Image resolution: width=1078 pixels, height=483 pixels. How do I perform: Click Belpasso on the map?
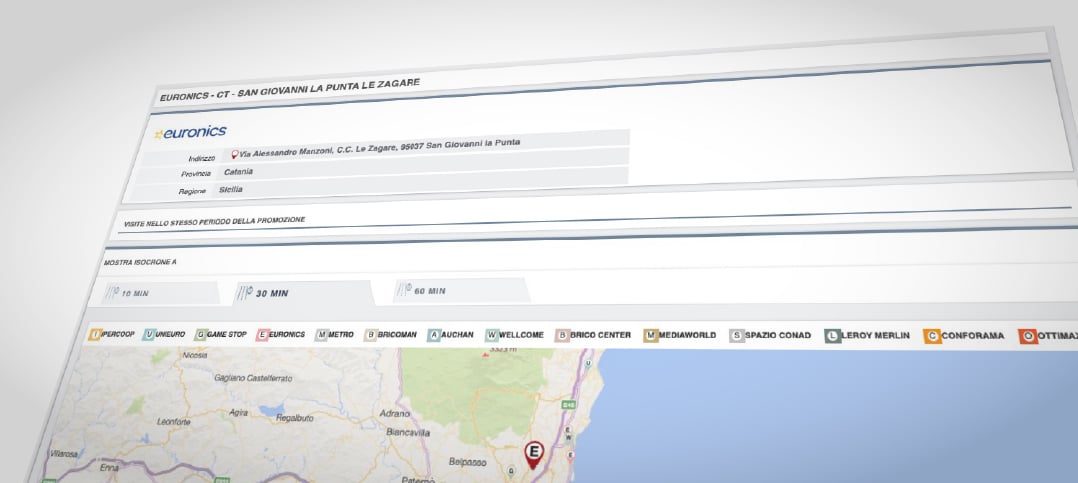tap(468, 462)
